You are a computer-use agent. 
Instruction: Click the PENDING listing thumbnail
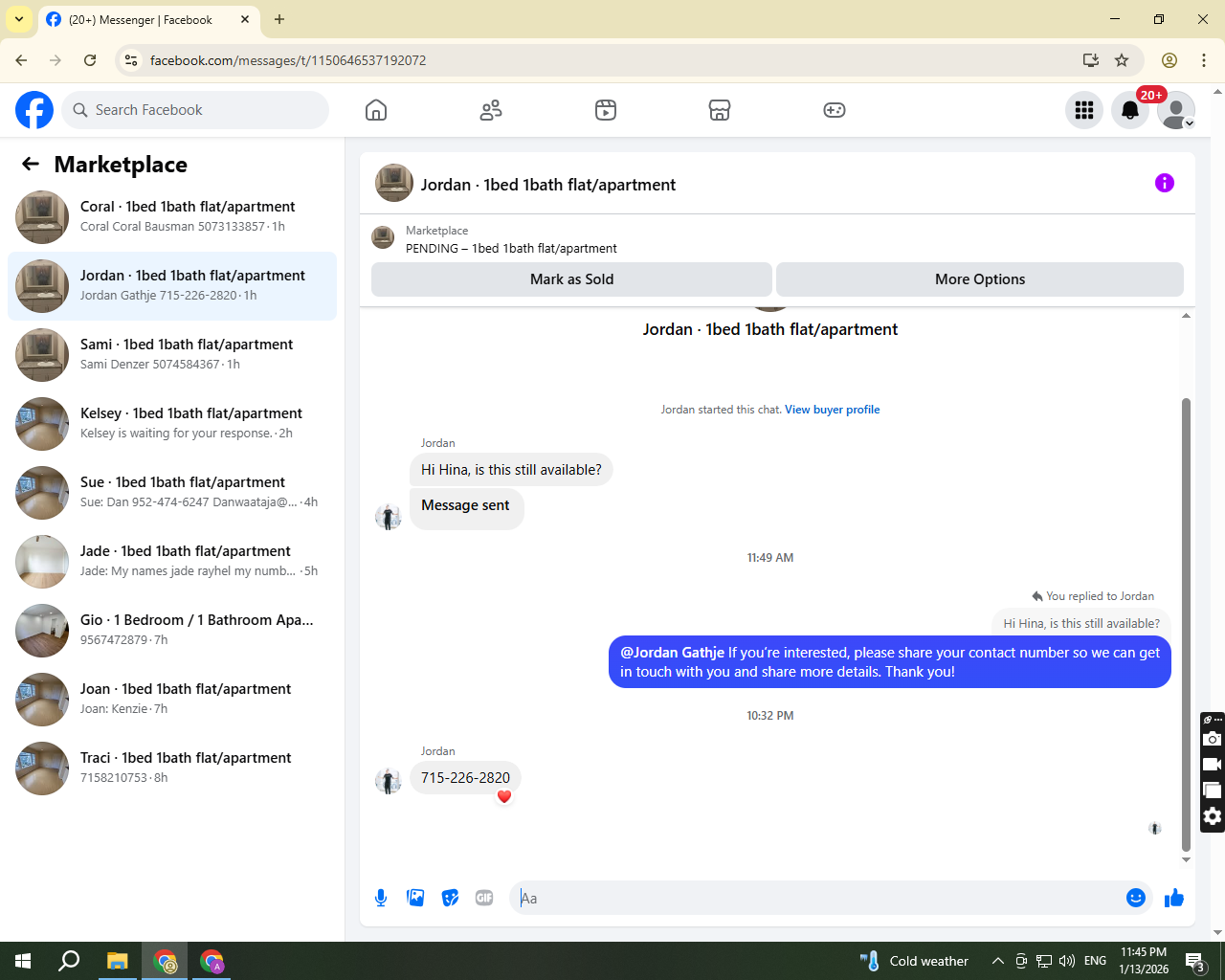pyautogui.click(x=383, y=237)
